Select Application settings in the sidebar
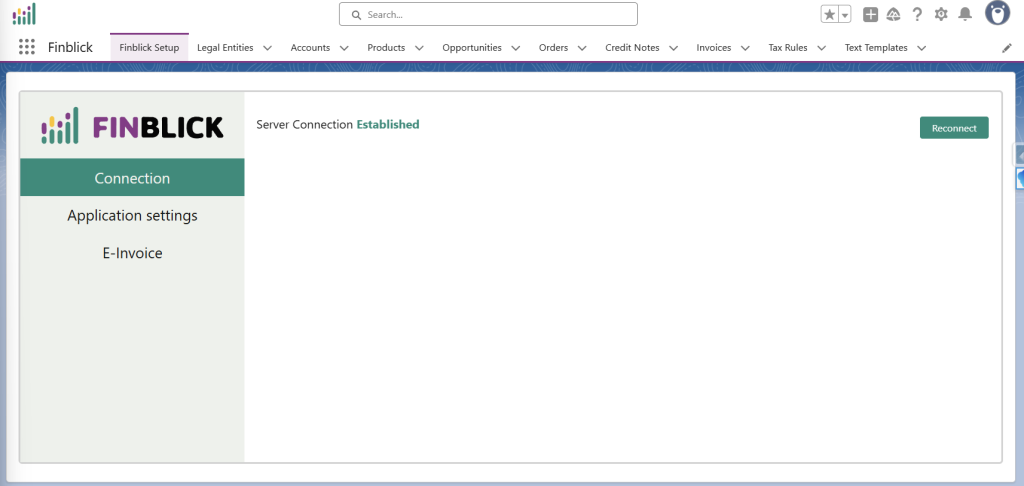Screen dimensions: 1024x486 coord(132,216)
